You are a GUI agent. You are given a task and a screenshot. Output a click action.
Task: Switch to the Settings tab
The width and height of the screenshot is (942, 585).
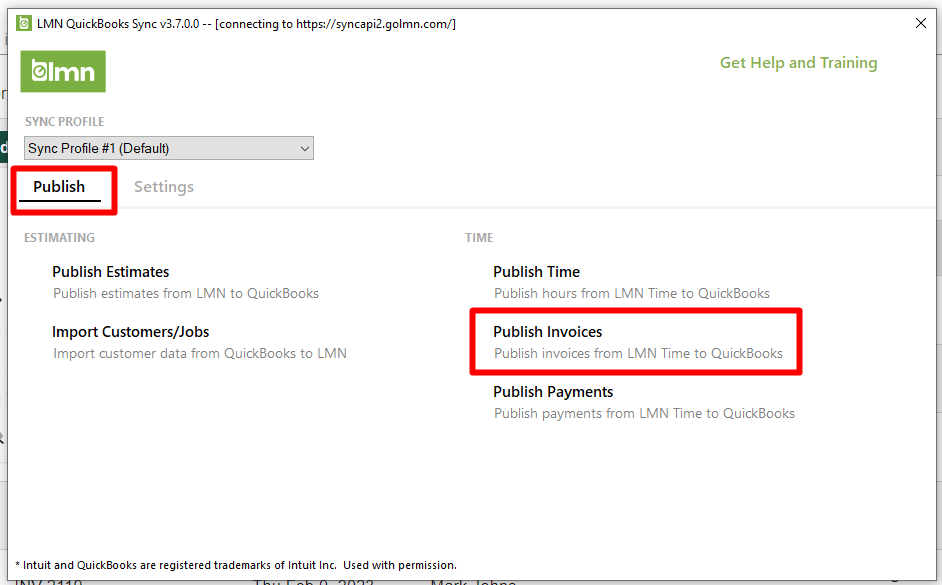click(164, 187)
